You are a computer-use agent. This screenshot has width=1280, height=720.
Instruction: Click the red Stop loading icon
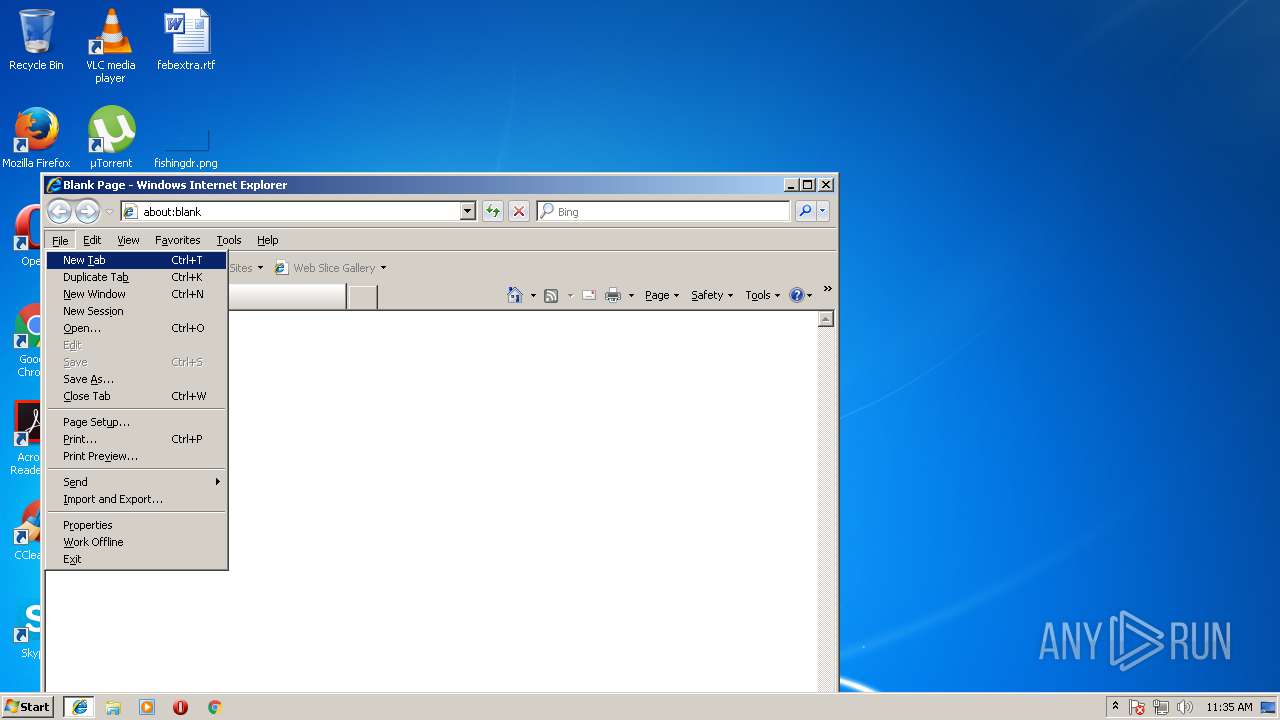coord(518,211)
